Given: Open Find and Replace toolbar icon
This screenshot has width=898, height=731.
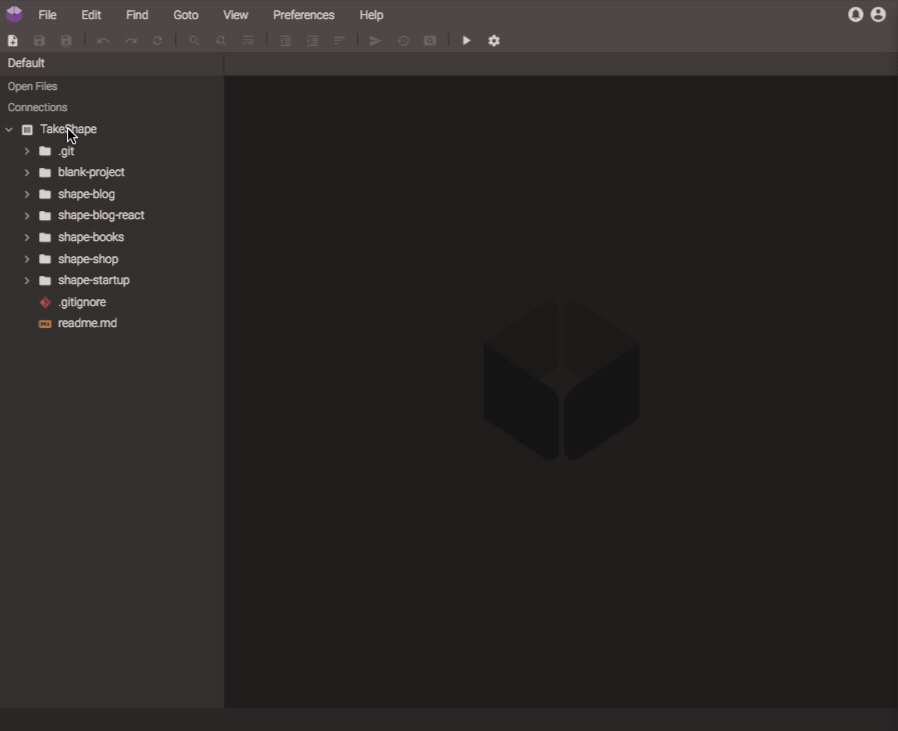Looking at the screenshot, I should pyautogui.click(x=221, y=41).
